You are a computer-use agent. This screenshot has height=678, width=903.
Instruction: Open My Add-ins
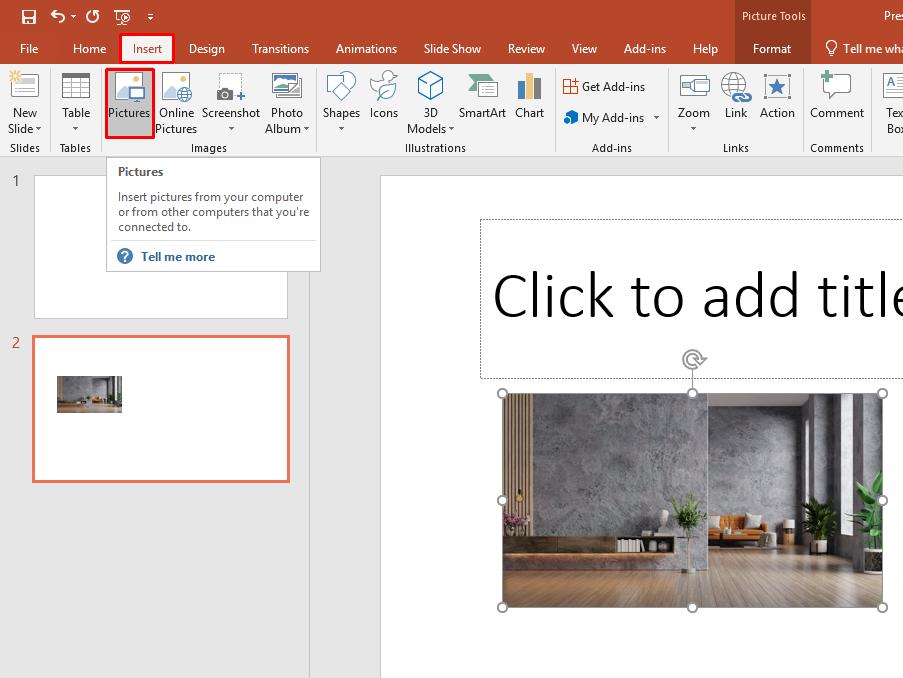[605, 117]
